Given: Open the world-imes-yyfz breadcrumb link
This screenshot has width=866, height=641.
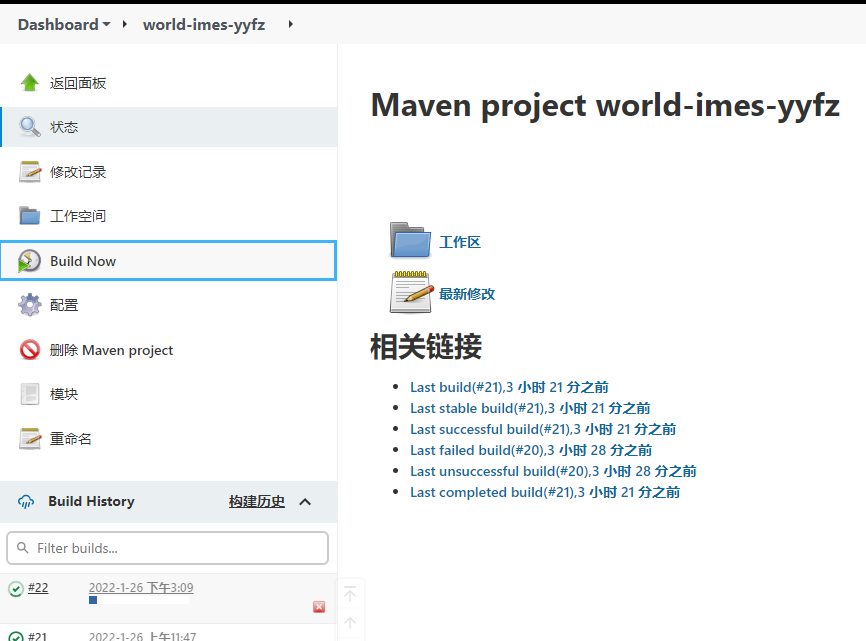Looking at the screenshot, I should [x=204, y=25].
